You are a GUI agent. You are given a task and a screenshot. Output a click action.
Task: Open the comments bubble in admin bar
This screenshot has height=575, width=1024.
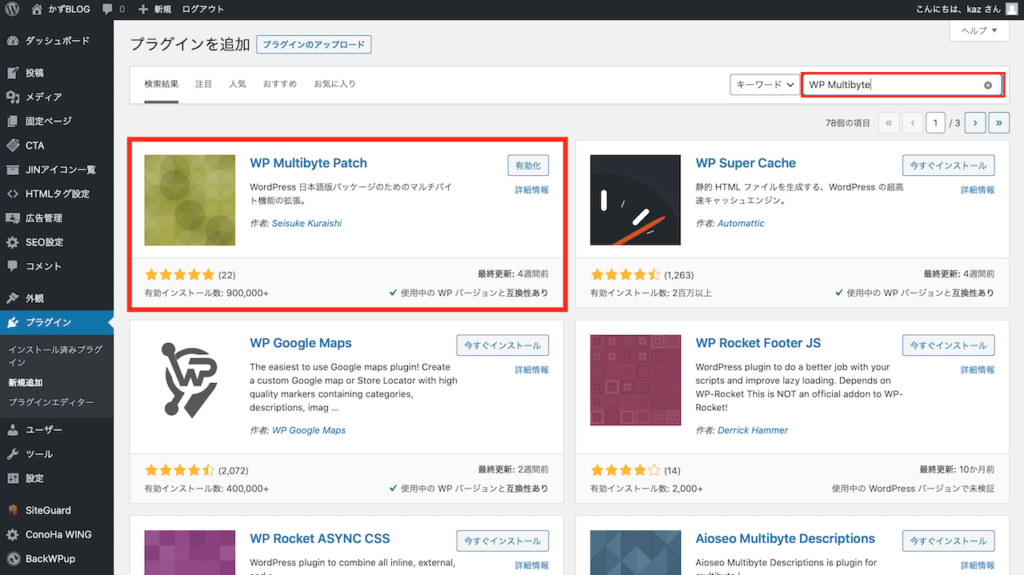(113, 9)
